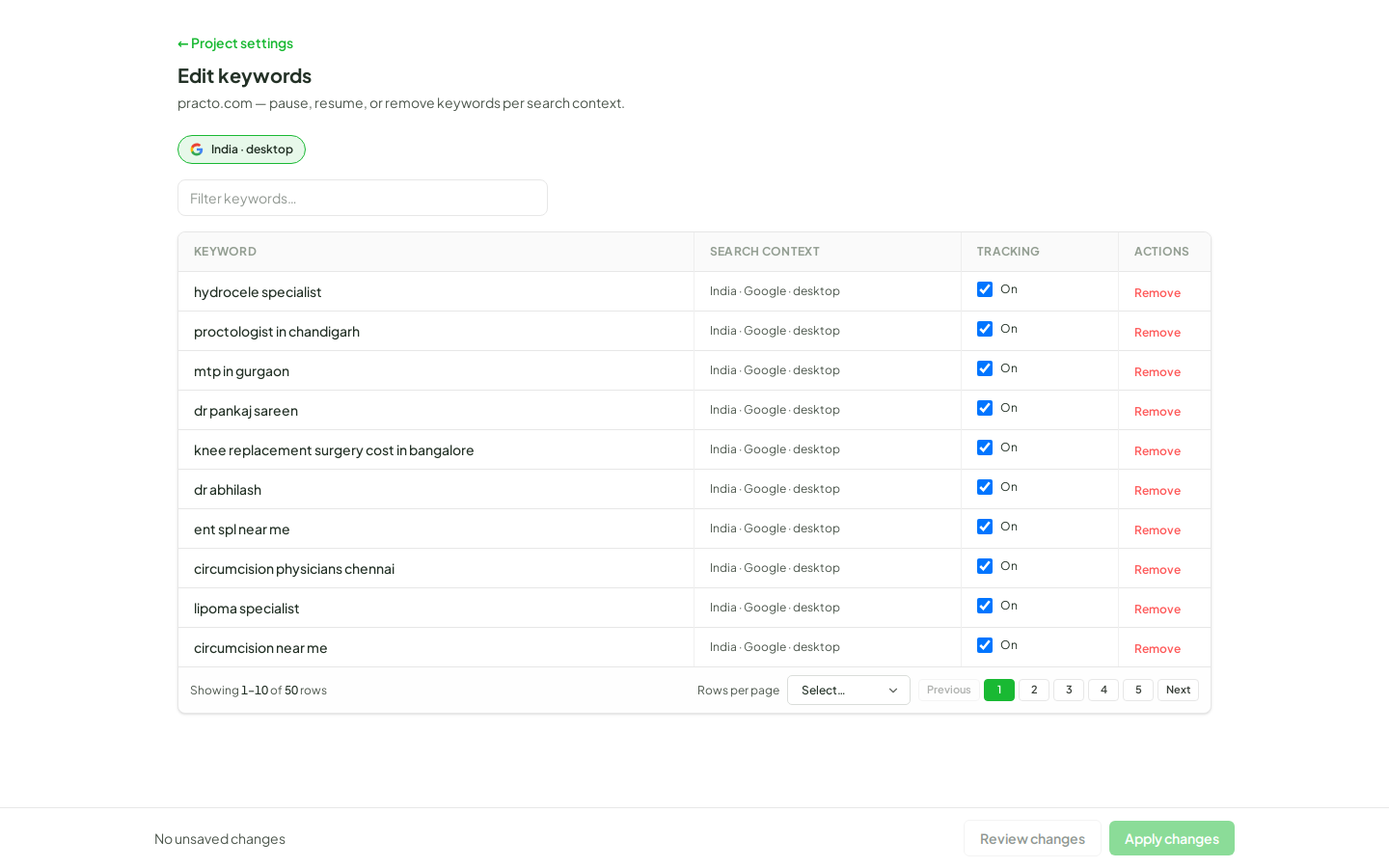1389x868 pixels.
Task: Click Review changes button
Action: 1032,838
